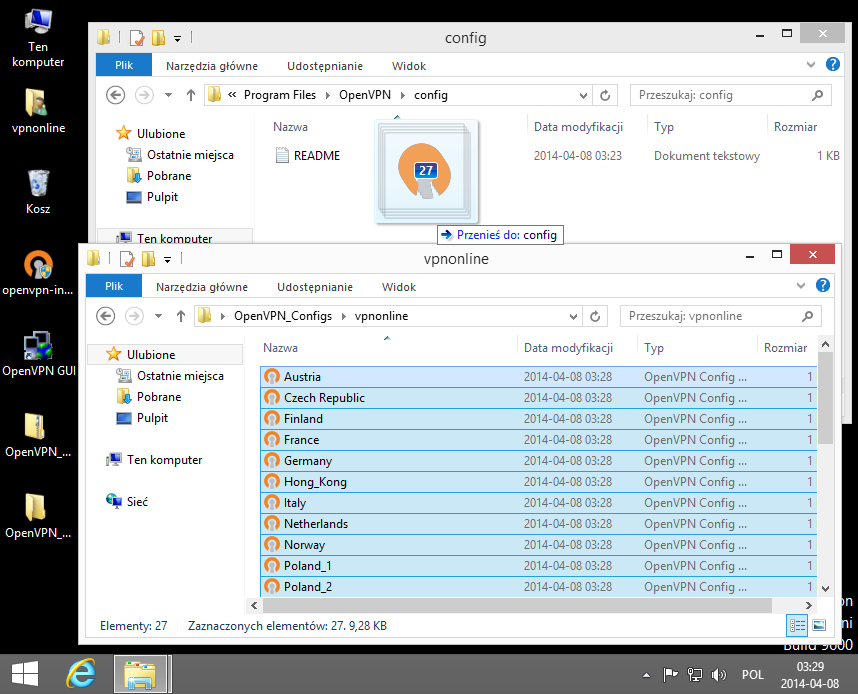Launch OpenVPN GUI desktop shortcut

(x=38, y=354)
